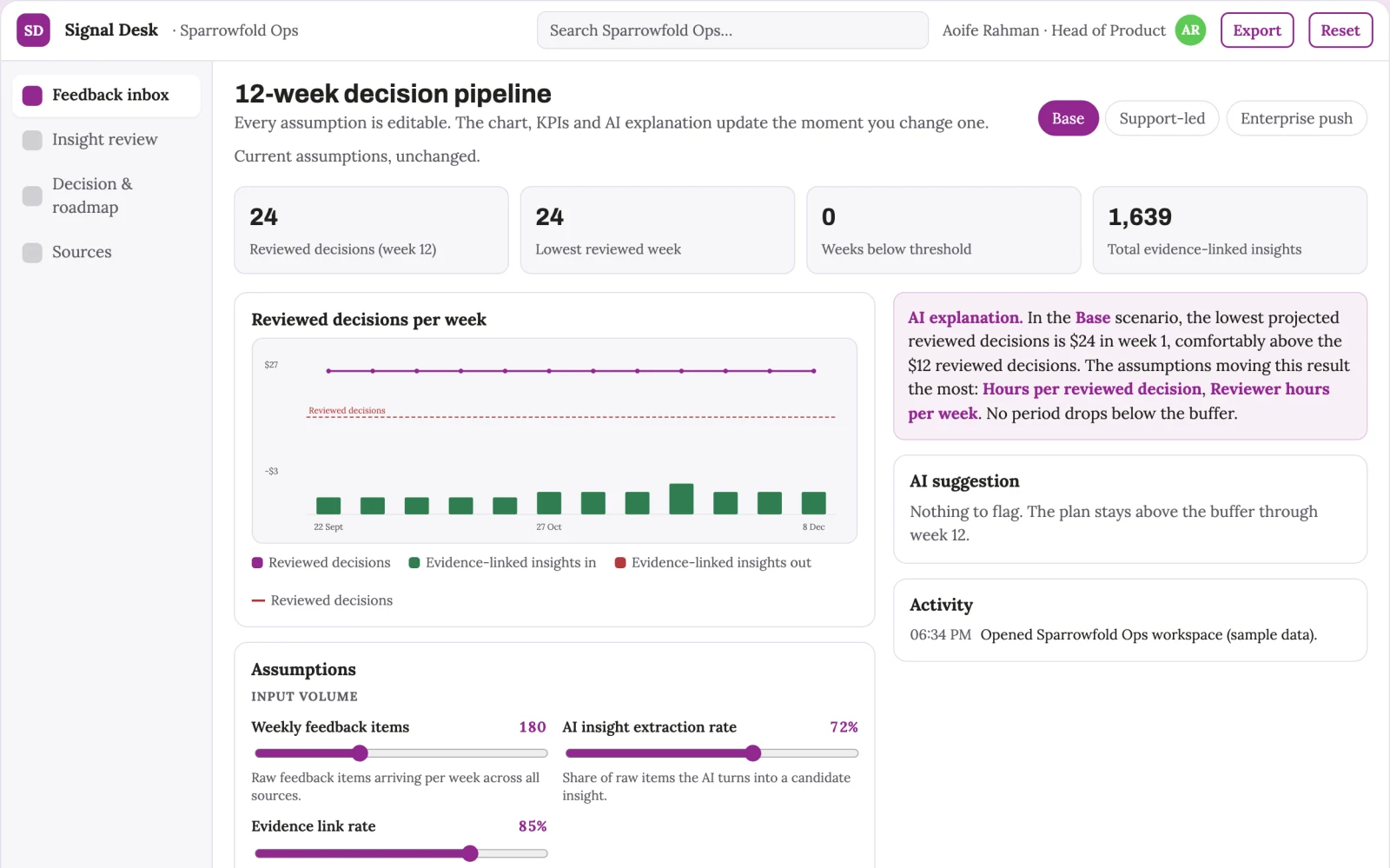Click Lowest reviewed week KPI card
This screenshot has width=1390, height=868.
(657, 230)
